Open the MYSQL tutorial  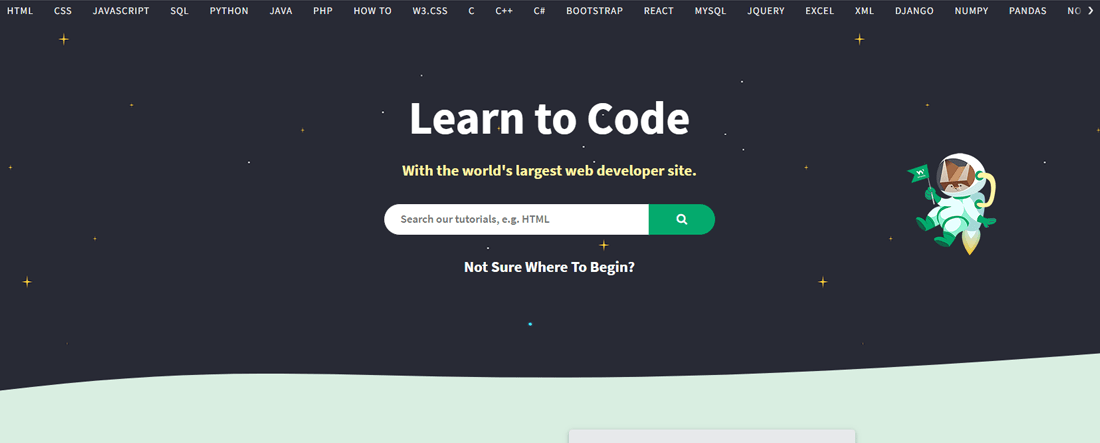[711, 11]
